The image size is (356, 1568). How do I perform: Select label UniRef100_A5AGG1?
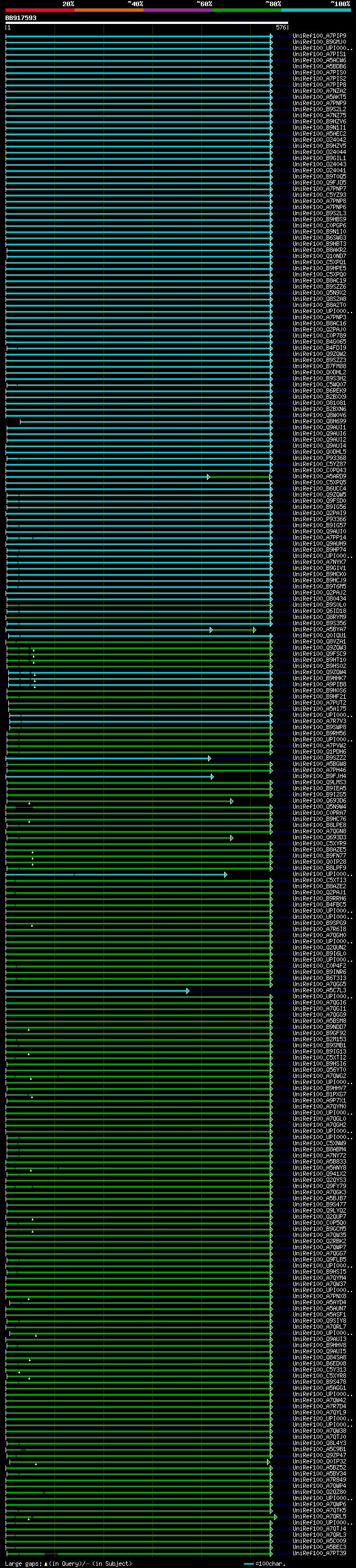click(x=319, y=1388)
